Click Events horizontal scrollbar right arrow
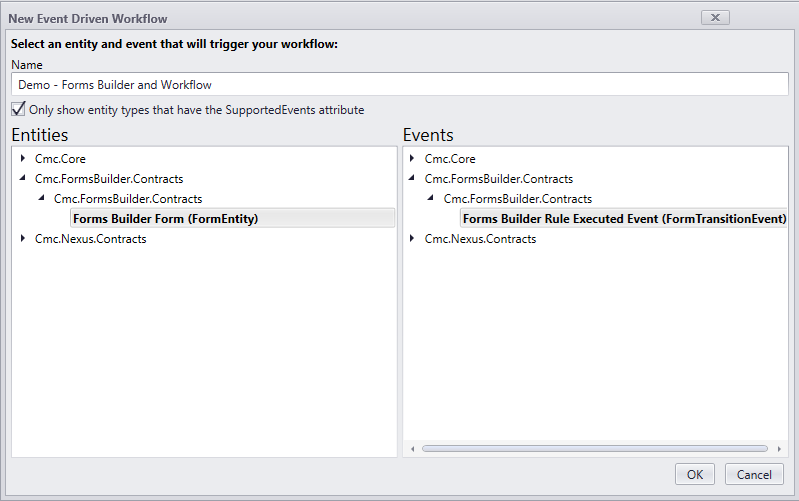Screen dimensions: 799x501 [778, 449]
